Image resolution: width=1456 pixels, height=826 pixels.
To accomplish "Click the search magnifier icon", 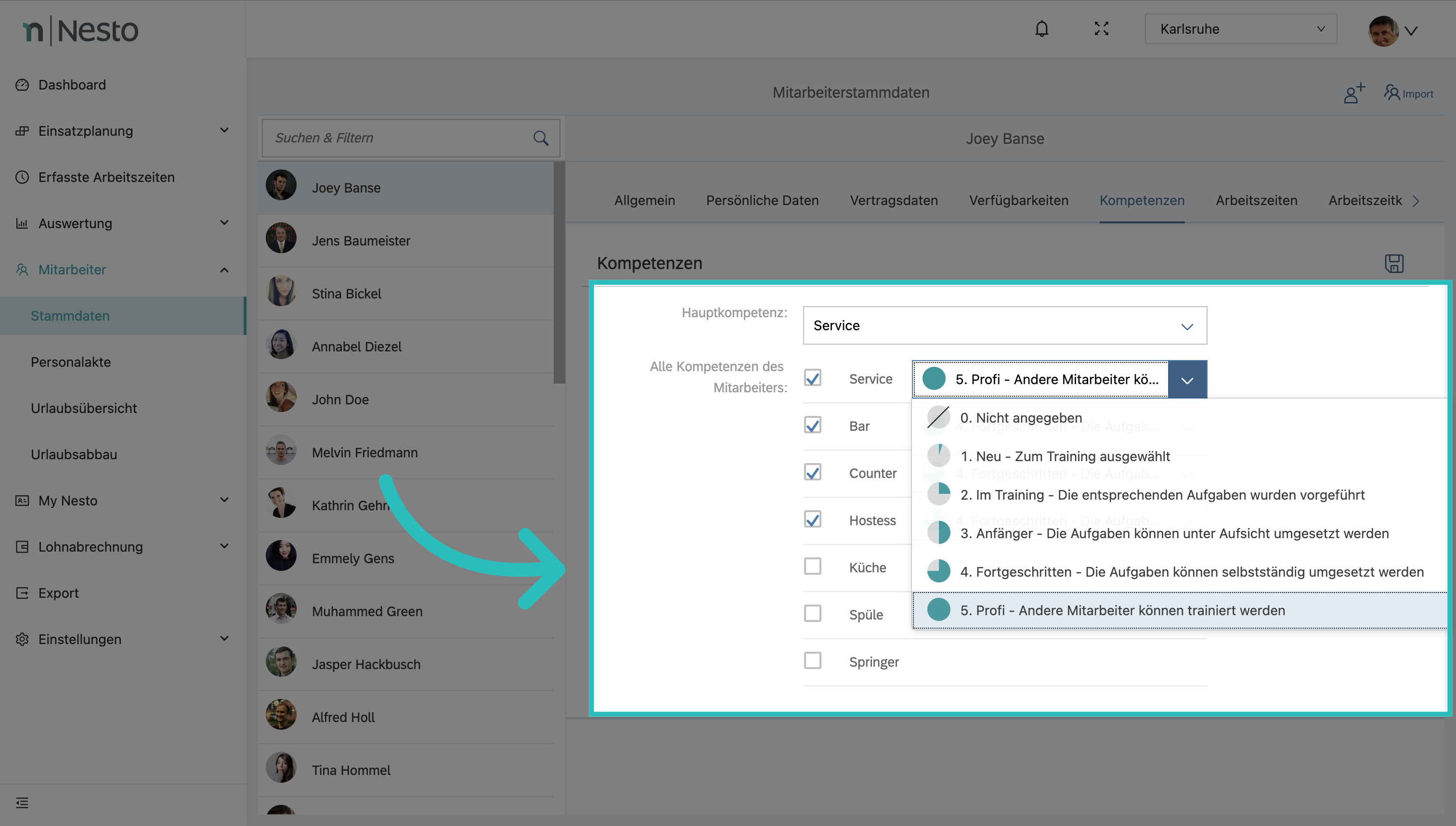I will (x=541, y=138).
